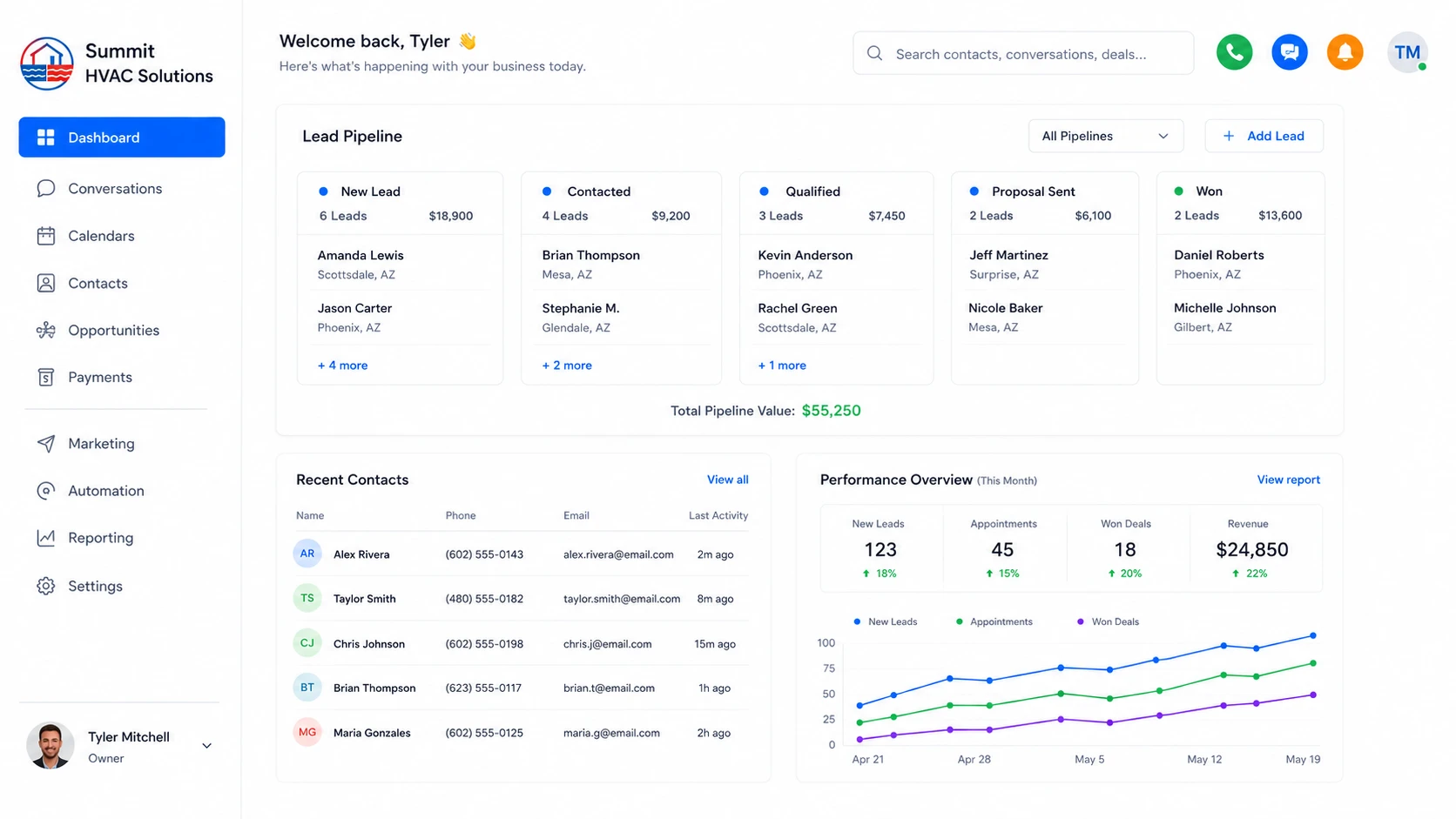Screen dimensions: 1456x819
Task: Click the TS avatar for Taylor Smith
Action: tap(307, 598)
